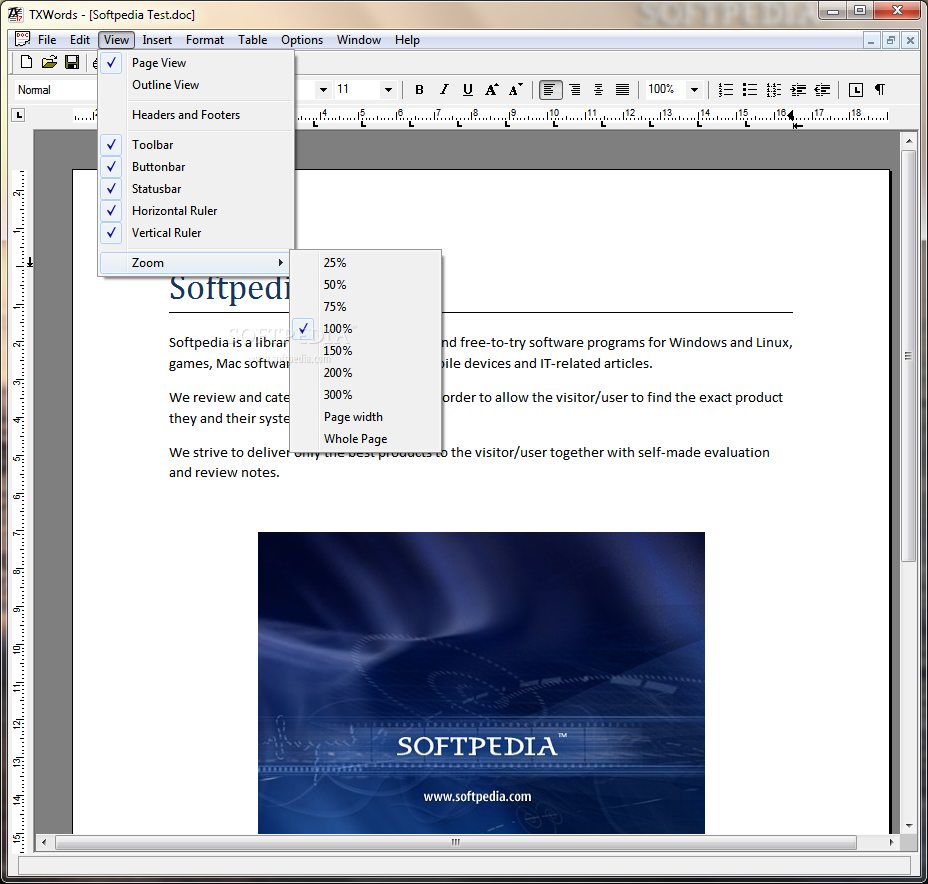Apply numbered list formatting
Viewport: 928px width, 884px height.
[x=726, y=90]
